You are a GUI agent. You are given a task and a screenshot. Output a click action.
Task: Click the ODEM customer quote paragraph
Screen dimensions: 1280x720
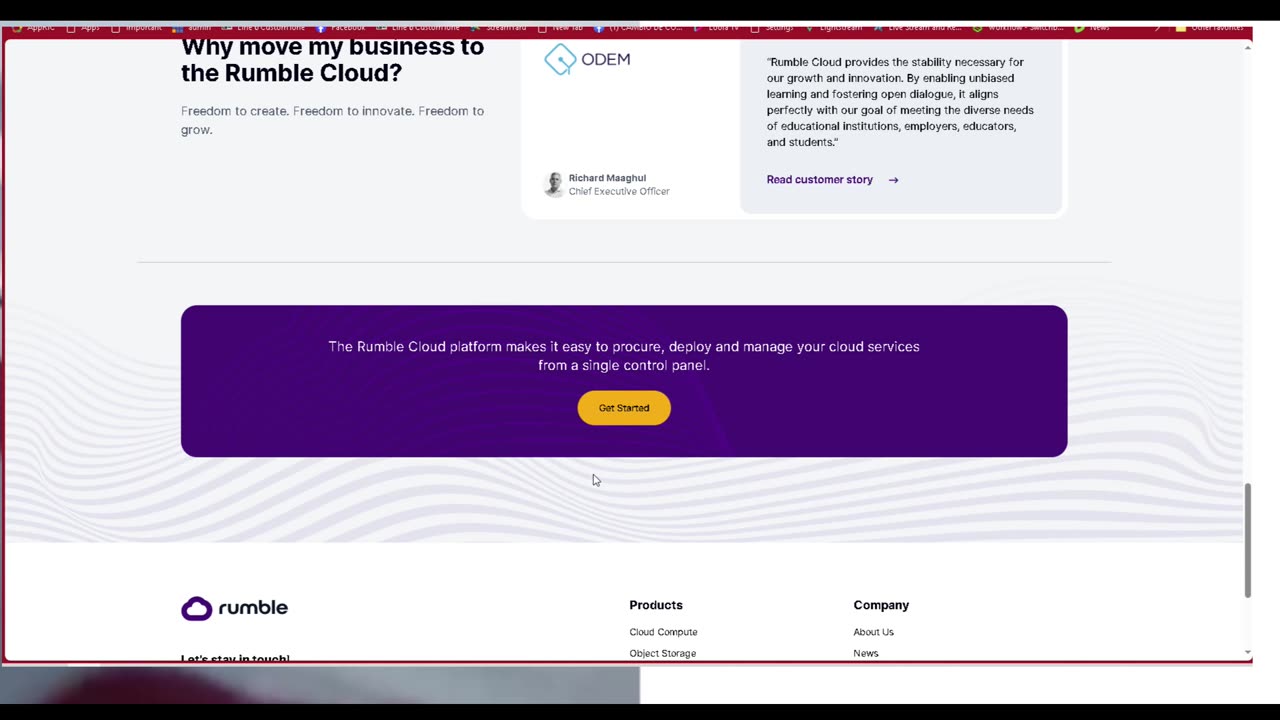pyautogui.click(x=900, y=102)
